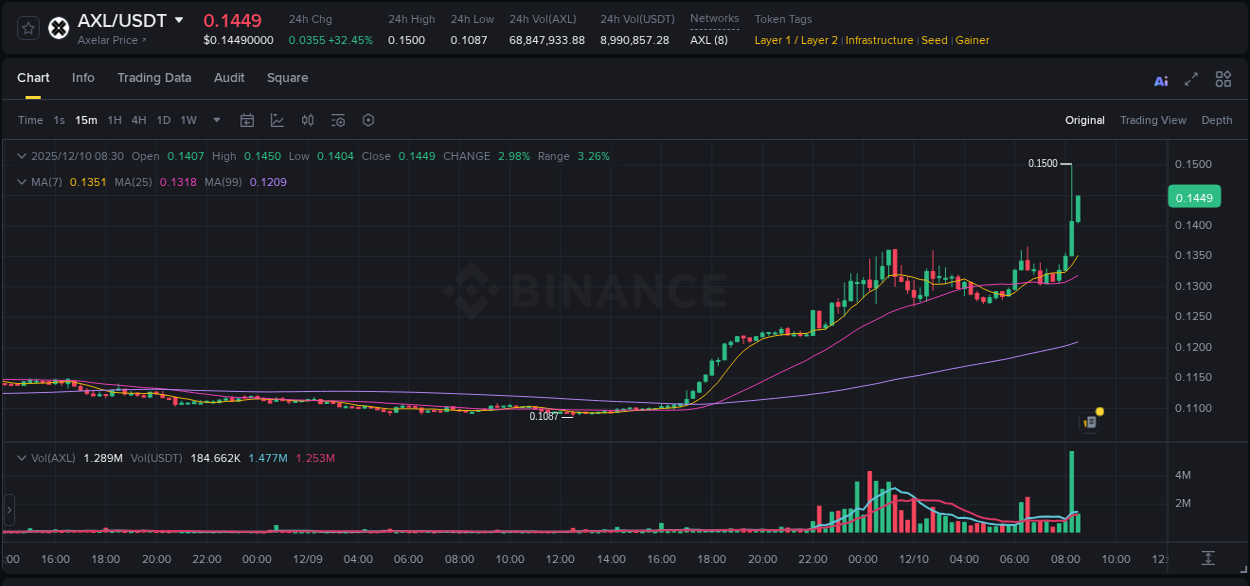Favorite AXL/USDT with the star icon
The height and width of the screenshot is (586, 1250).
pos(27,27)
